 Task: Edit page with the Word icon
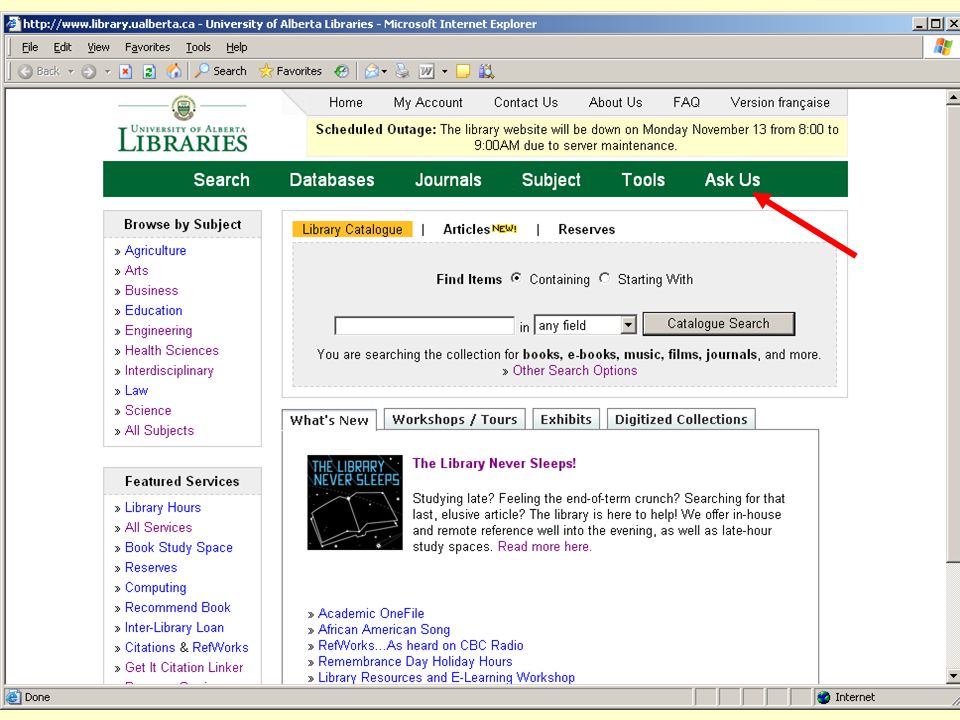coord(427,72)
